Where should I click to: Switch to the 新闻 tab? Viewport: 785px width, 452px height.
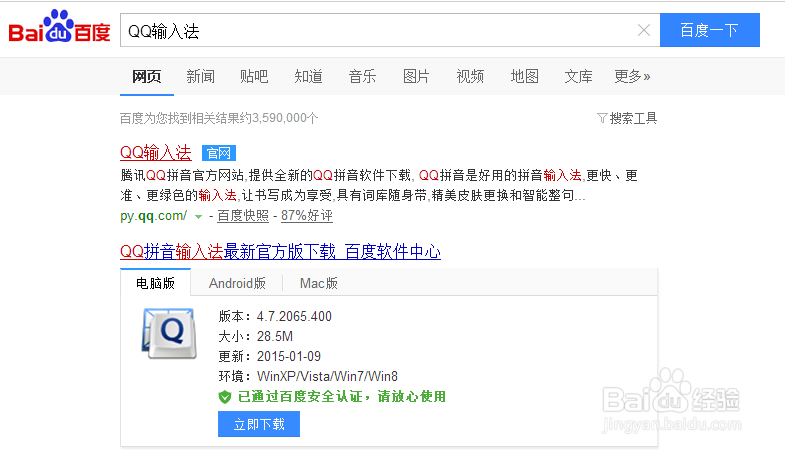[x=200, y=77]
